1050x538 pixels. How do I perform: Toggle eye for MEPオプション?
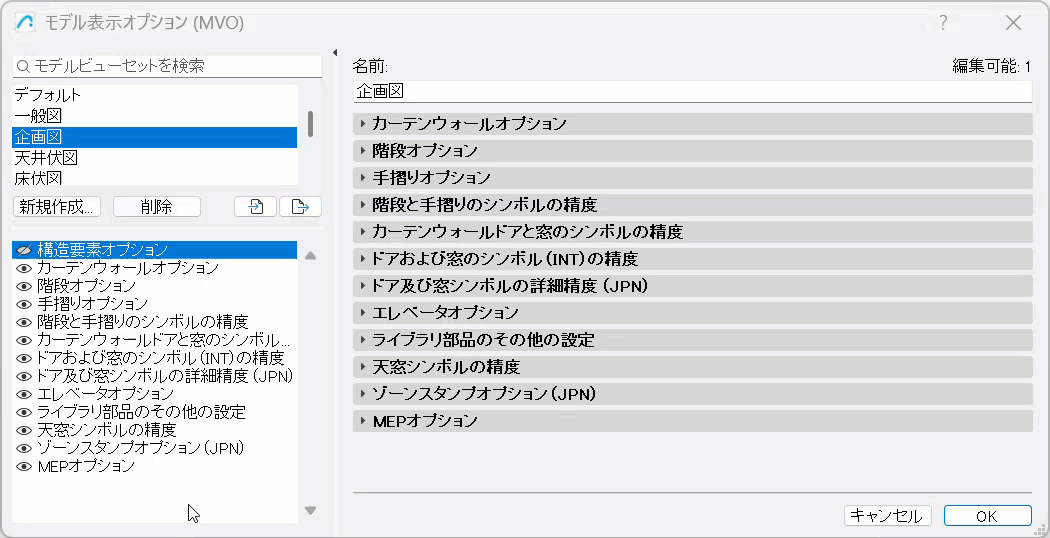[24, 466]
